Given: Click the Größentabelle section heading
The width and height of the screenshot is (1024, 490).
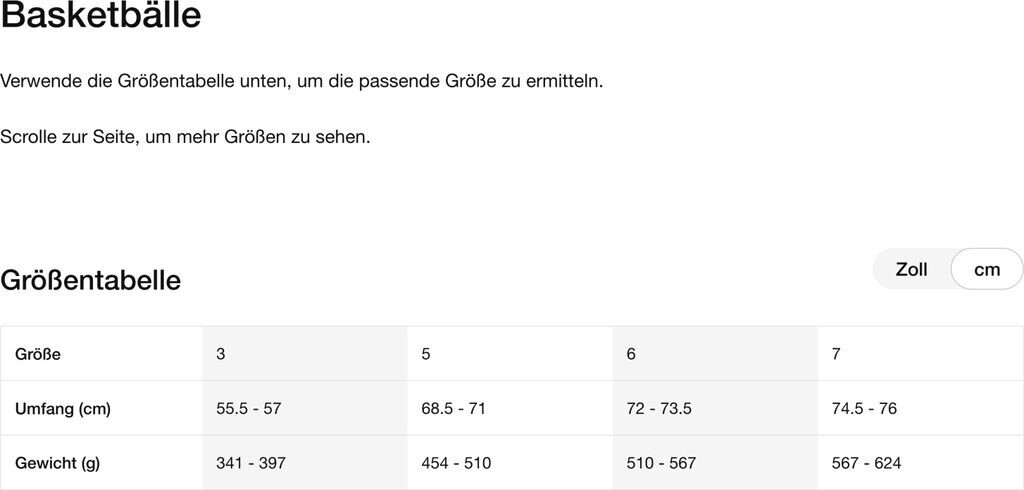Looking at the screenshot, I should coord(91,280).
